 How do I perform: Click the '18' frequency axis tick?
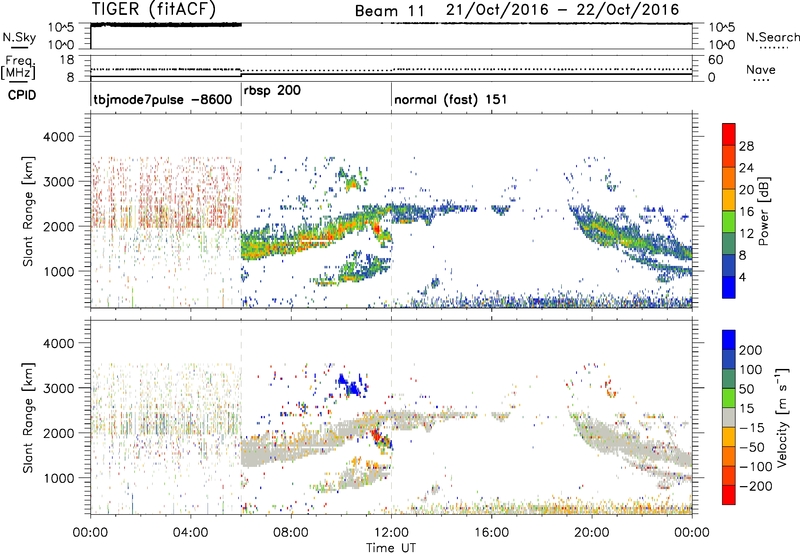(x=67, y=60)
